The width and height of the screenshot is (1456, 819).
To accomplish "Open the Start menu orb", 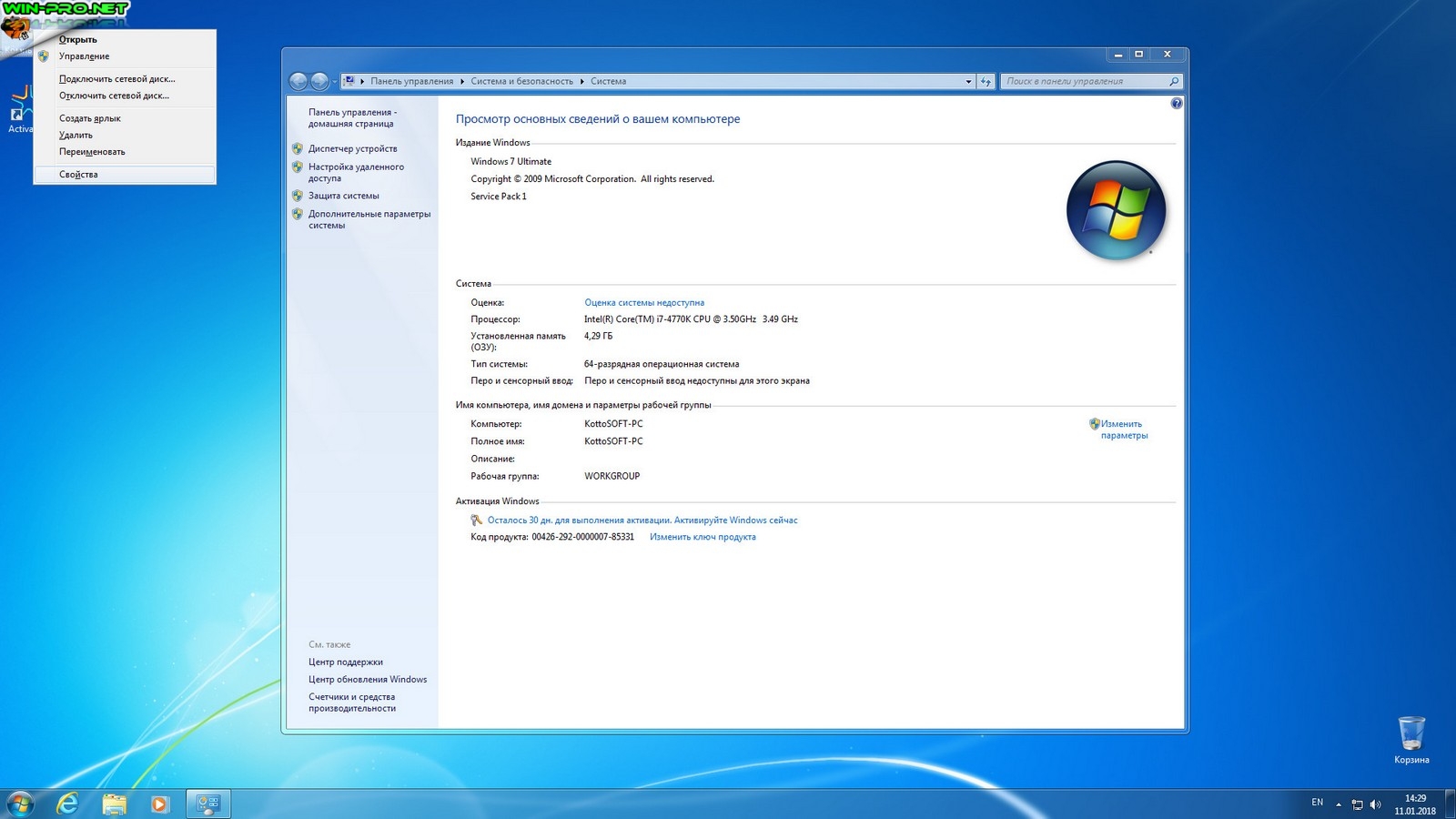I will 20,804.
